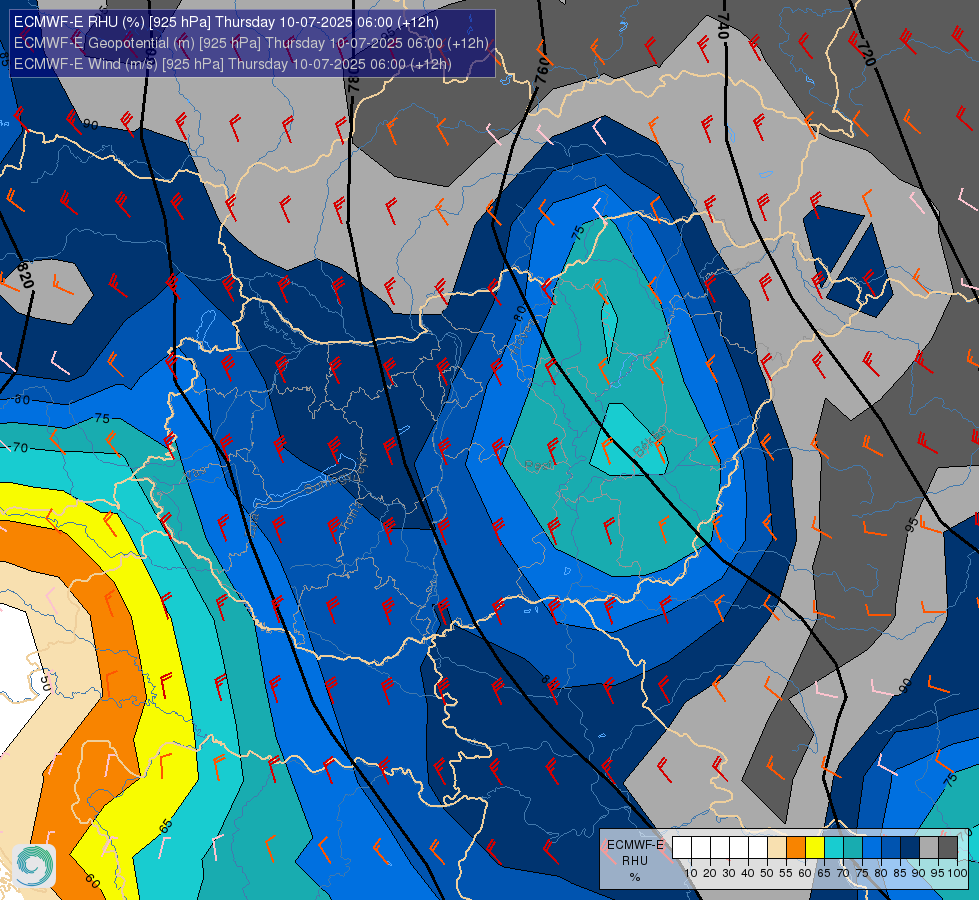The height and width of the screenshot is (900, 979).
Task: Pick the dark gray 95–100% legend swatch
Action: coord(948,847)
